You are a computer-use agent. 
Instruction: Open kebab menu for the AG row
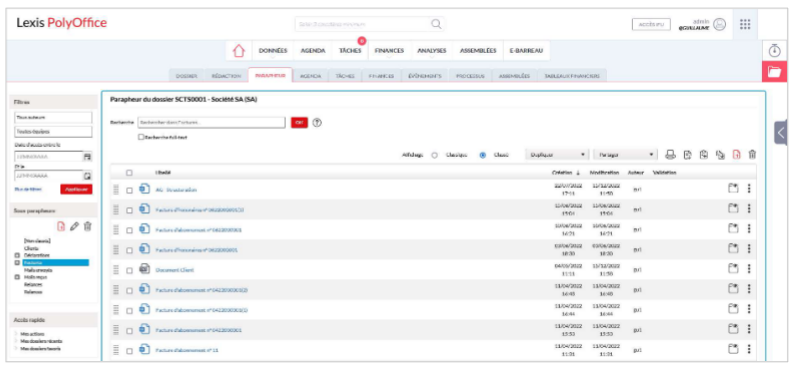pyautogui.click(x=749, y=189)
